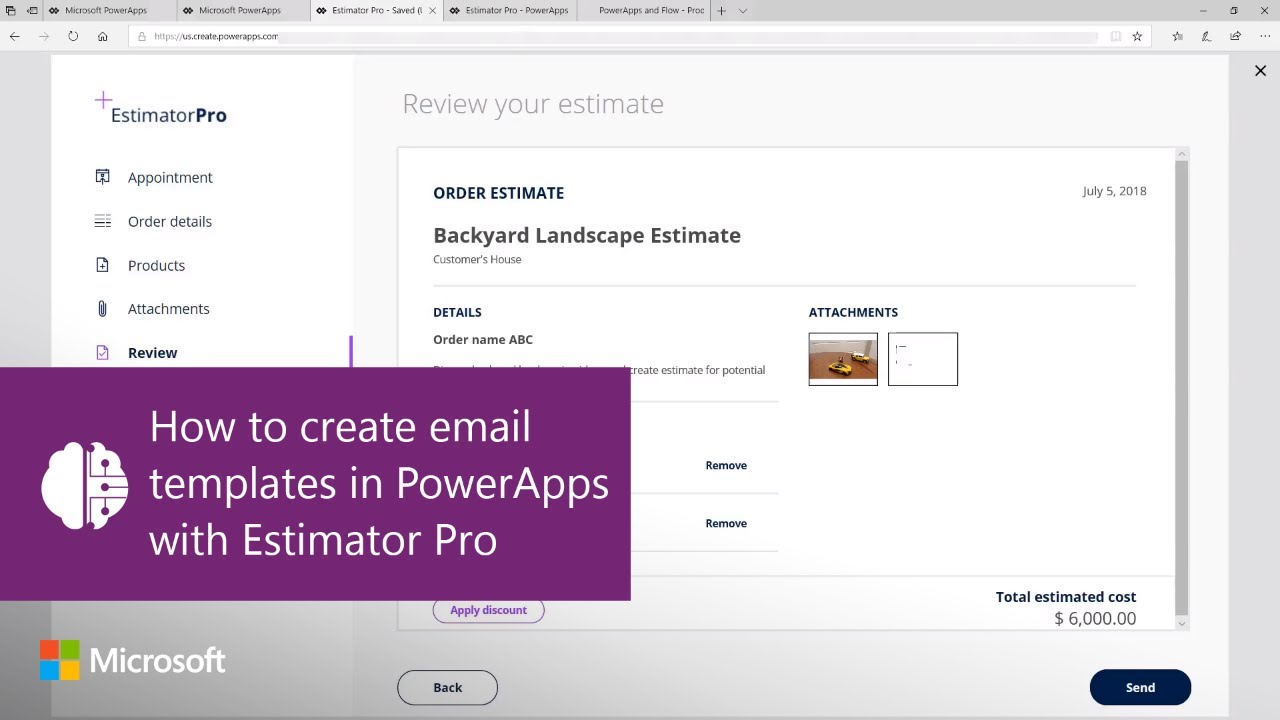Open a new browser tab
1280x720 pixels.
(x=722, y=11)
